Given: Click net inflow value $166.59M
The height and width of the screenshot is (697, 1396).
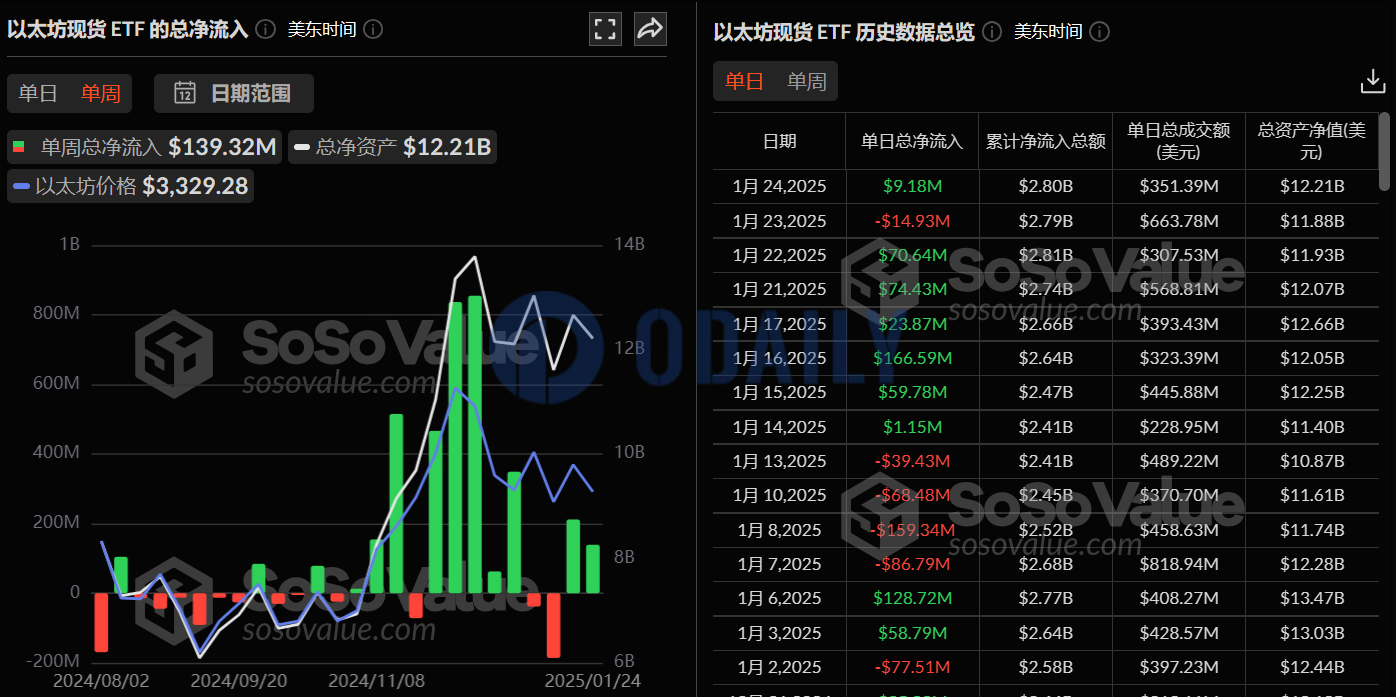Looking at the screenshot, I should (912, 358).
